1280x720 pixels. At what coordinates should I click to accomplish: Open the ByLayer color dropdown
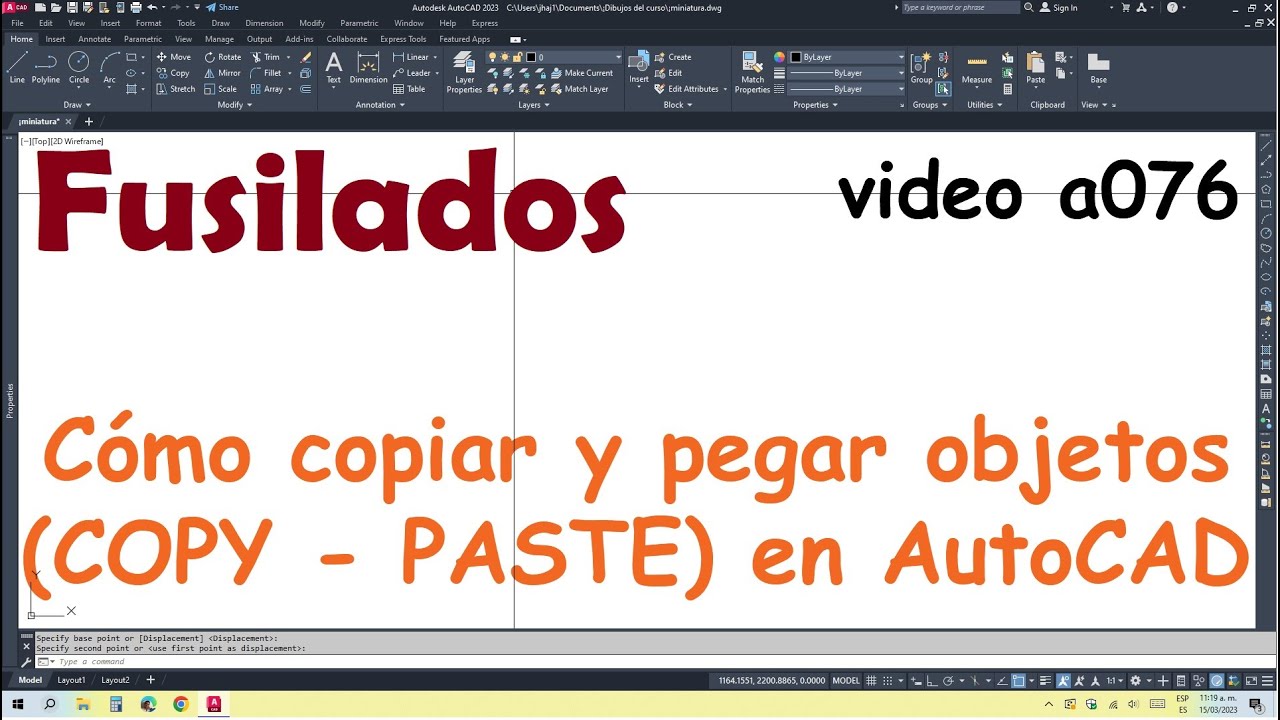[848, 57]
